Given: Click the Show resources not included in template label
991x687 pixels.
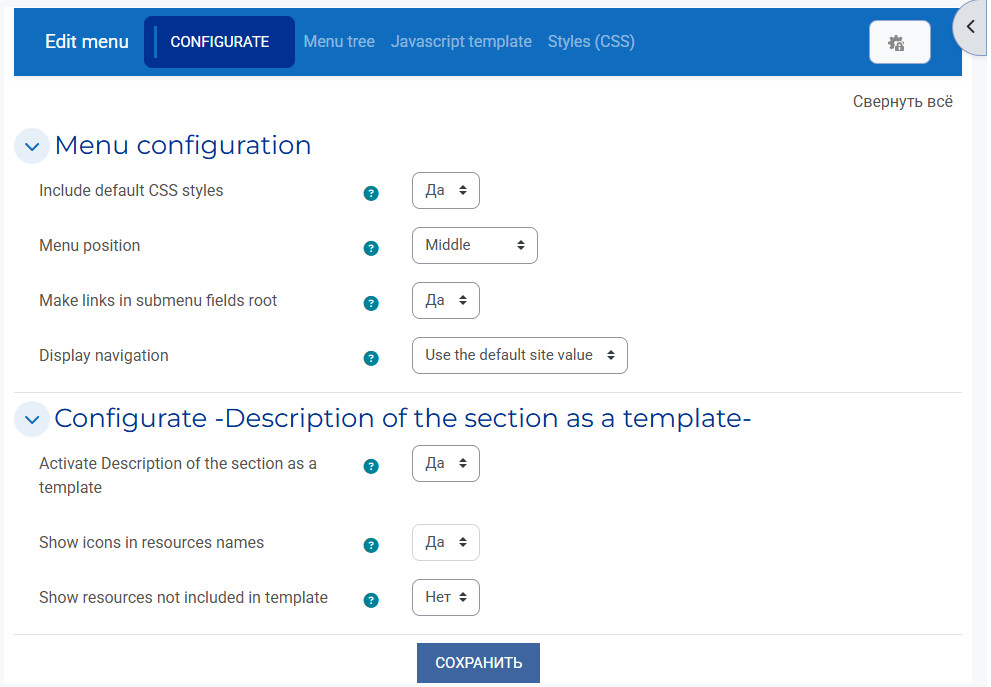Looking at the screenshot, I should tap(183, 597).
